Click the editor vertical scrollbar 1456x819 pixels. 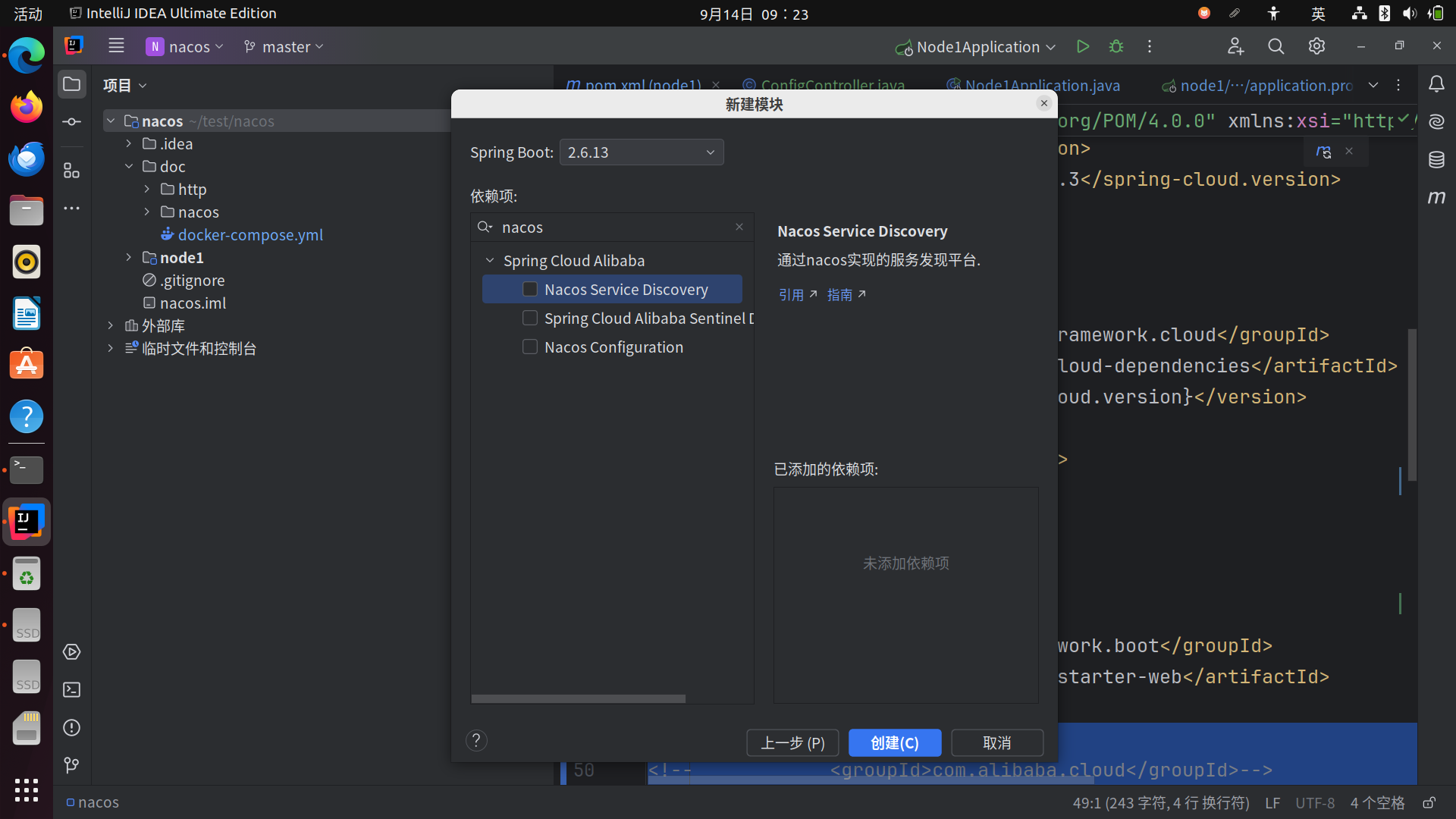[1412, 404]
